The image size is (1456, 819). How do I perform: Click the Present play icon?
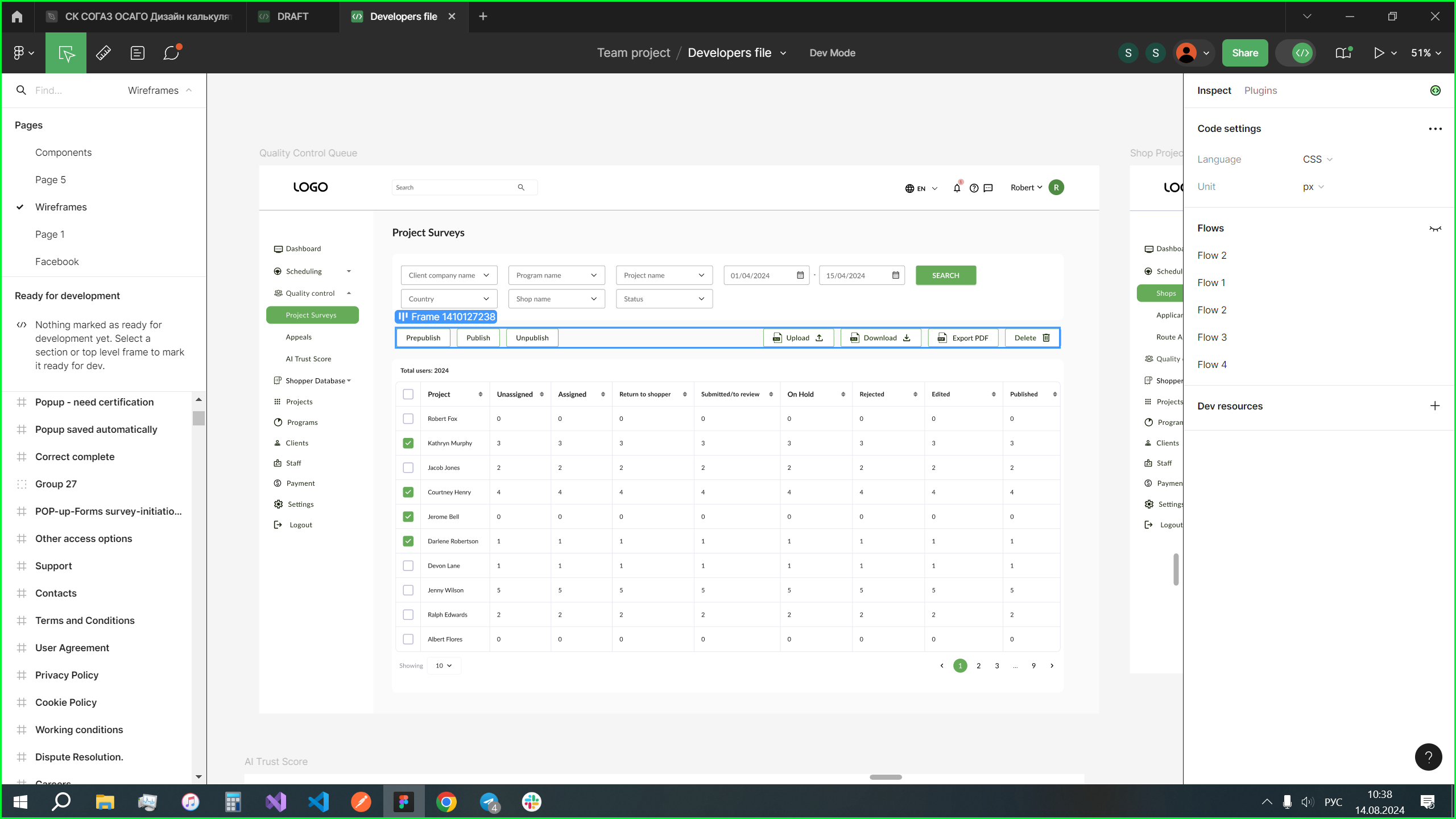click(1379, 53)
